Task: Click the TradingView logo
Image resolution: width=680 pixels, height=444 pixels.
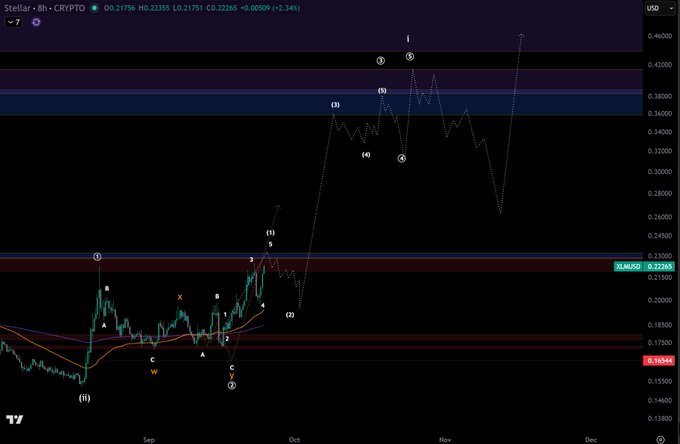Action: [x=14, y=419]
